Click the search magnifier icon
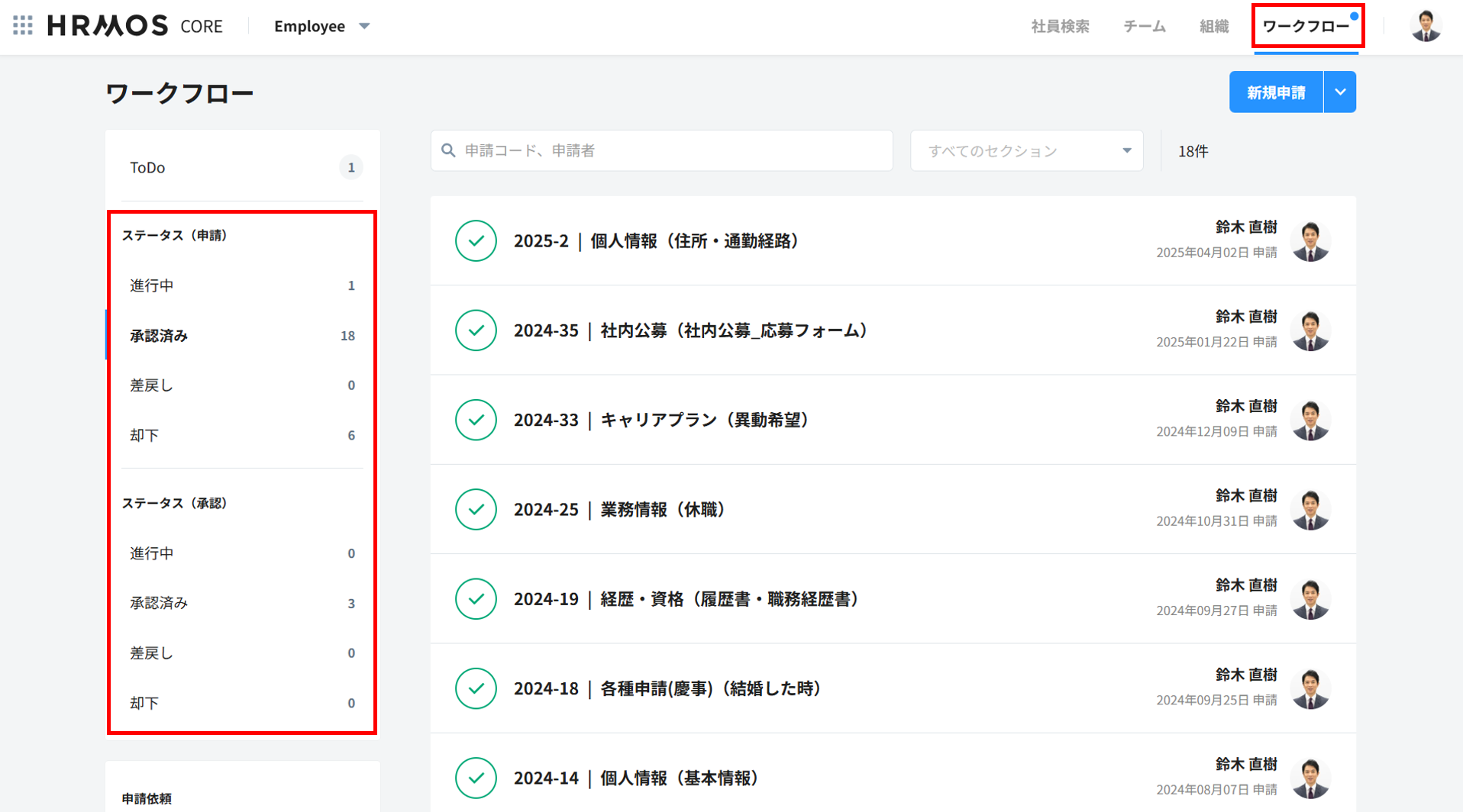1463x812 pixels. pyautogui.click(x=449, y=151)
